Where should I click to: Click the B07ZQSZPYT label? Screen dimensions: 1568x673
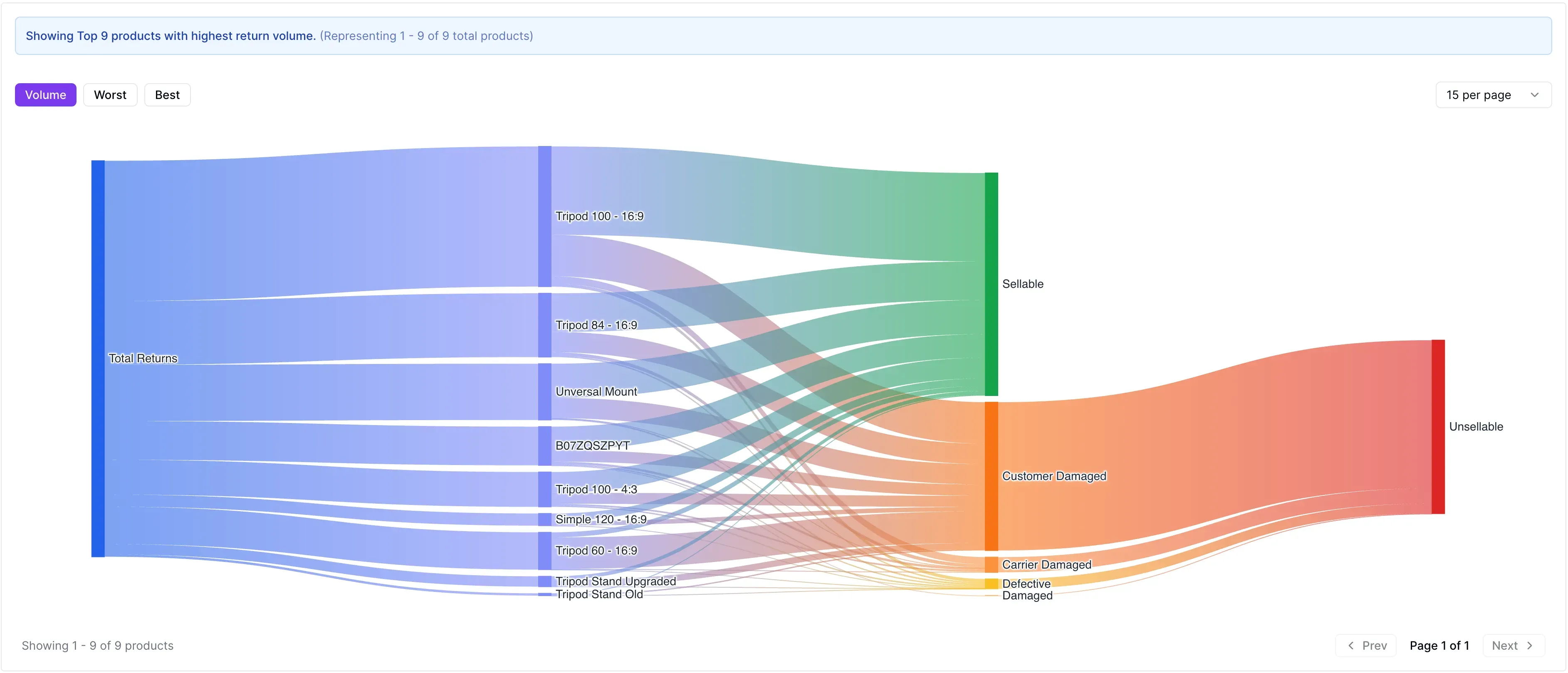point(592,445)
